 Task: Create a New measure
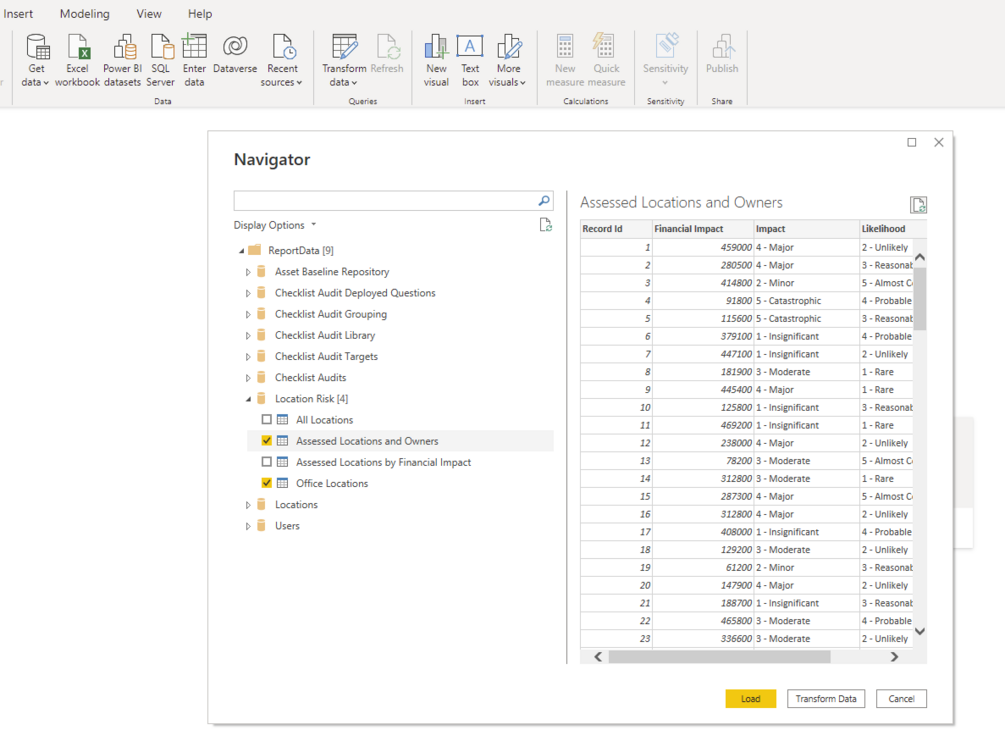[x=565, y=61]
